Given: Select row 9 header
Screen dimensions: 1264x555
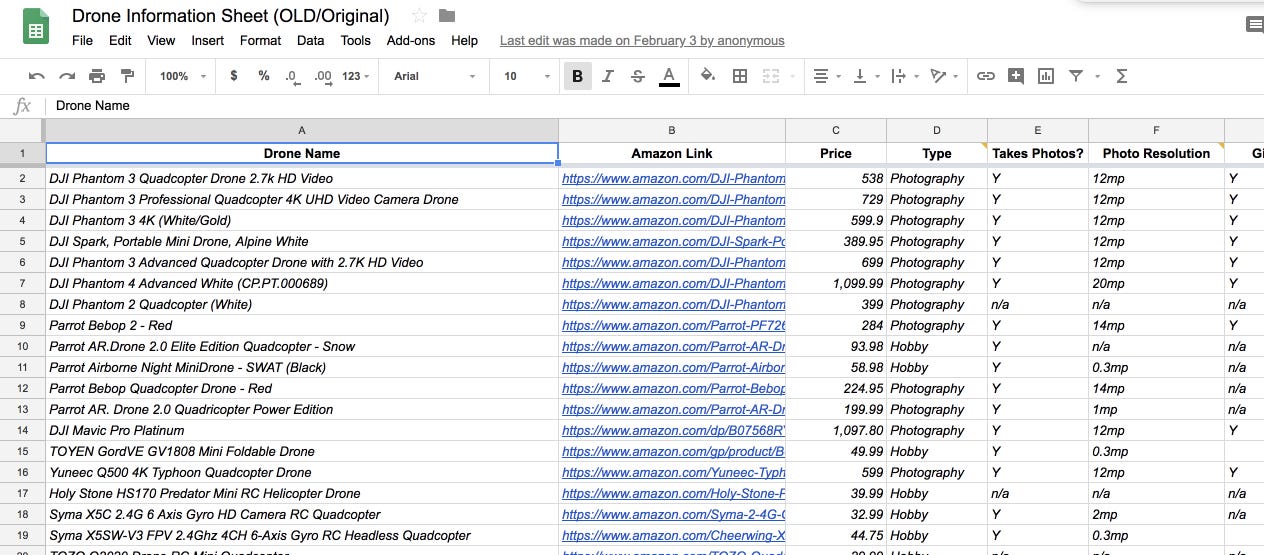Looking at the screenshot, I should coord(22,325).
